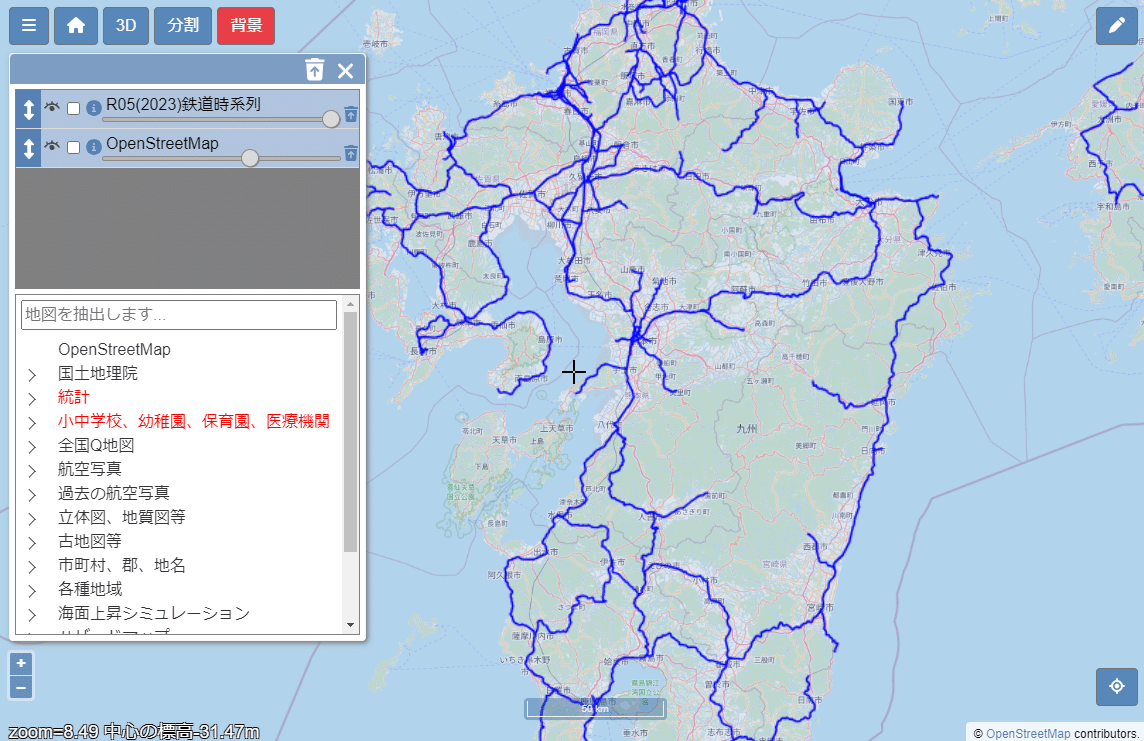
Task: Check the R05(2023)鉄道時系列 layer checkbox
Action: [x=74, y=109]
